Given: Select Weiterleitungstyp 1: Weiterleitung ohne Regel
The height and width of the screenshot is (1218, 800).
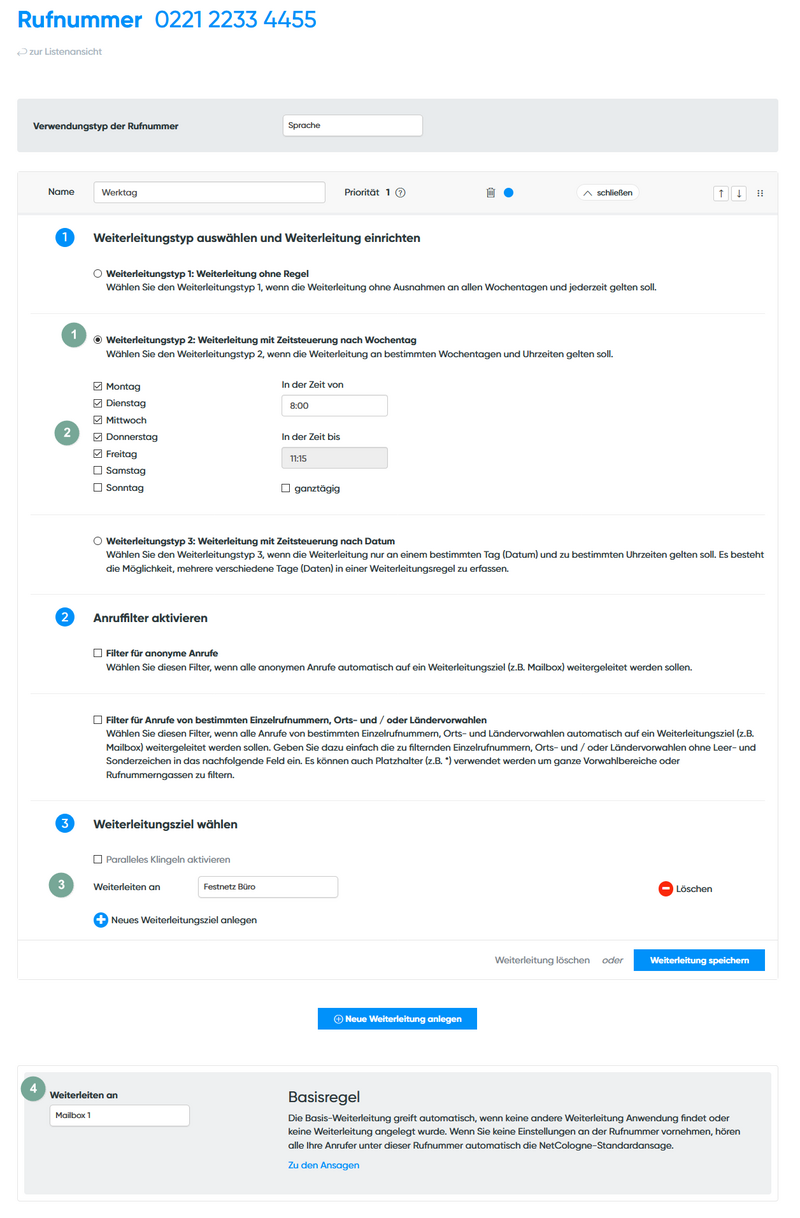Looking at the screenshot, I should (97, 272).
